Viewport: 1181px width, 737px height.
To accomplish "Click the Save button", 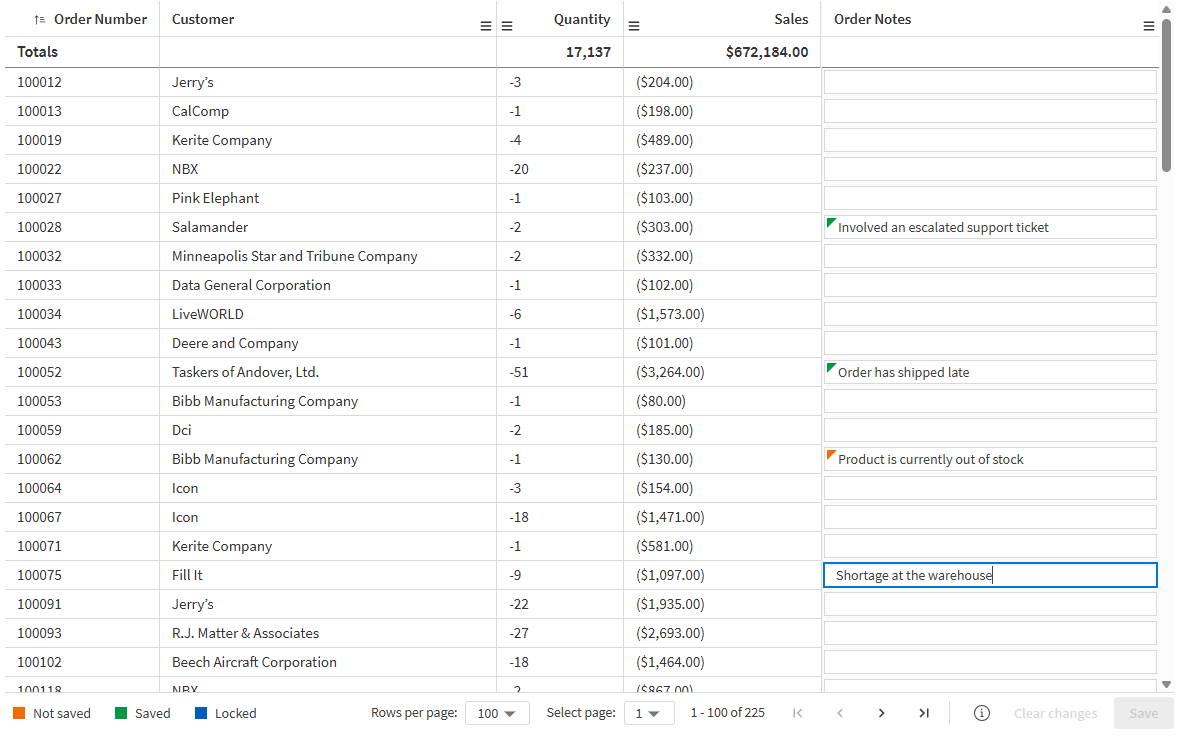I will point(1143,713).
